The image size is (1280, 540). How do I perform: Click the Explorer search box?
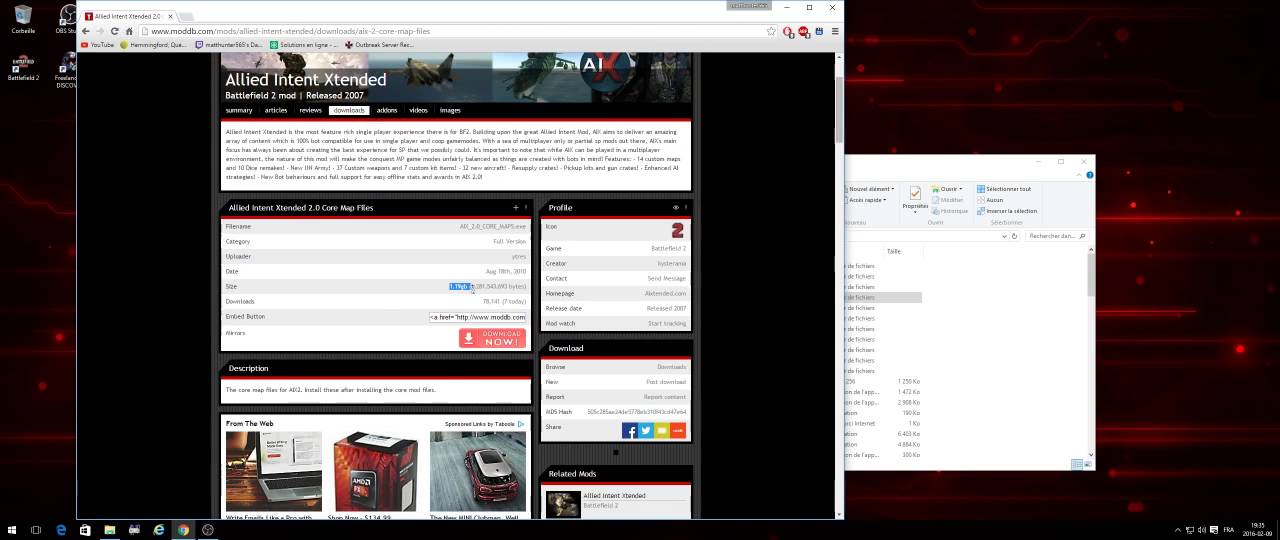point(1055,236)
